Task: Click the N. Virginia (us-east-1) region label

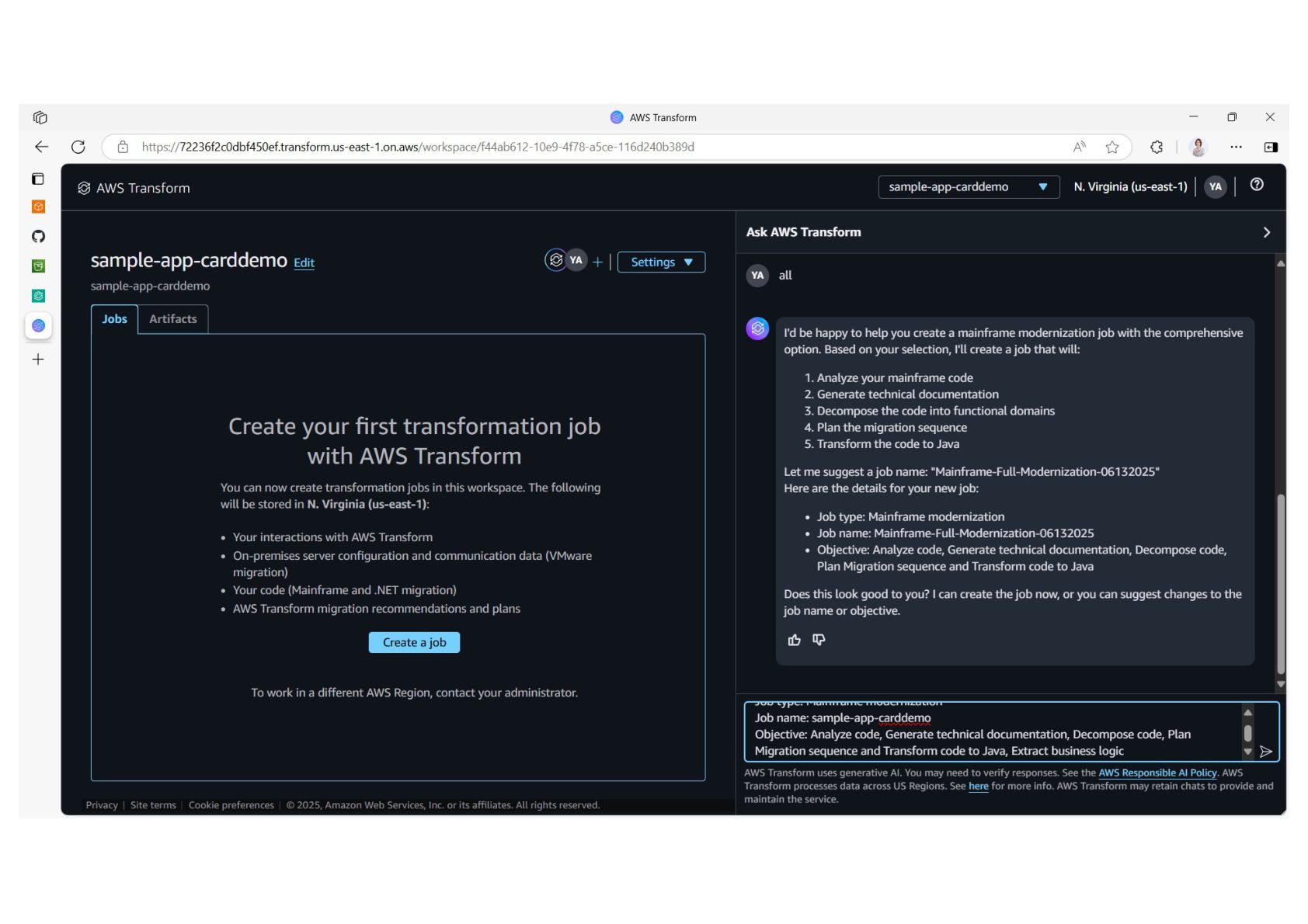Action: (1130, 186)
